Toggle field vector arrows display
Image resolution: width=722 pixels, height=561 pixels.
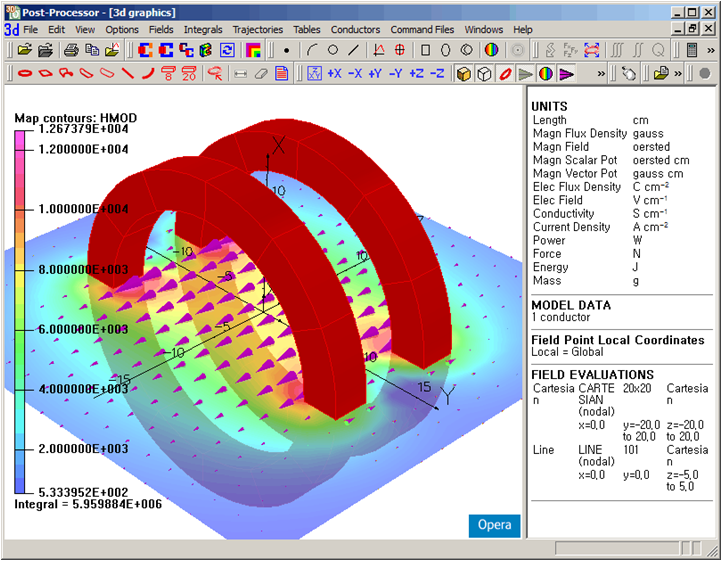tap(567, 74)
